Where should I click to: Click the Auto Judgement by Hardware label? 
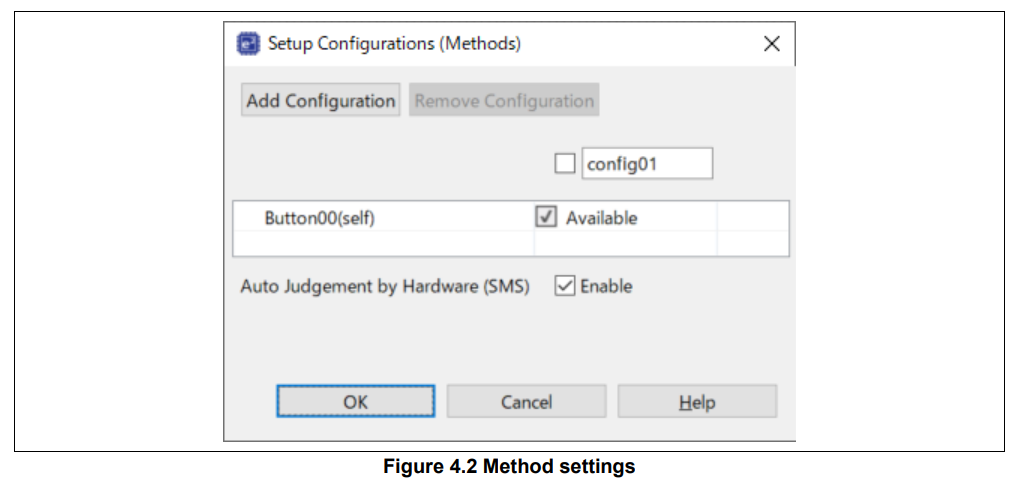coord(384,286)
